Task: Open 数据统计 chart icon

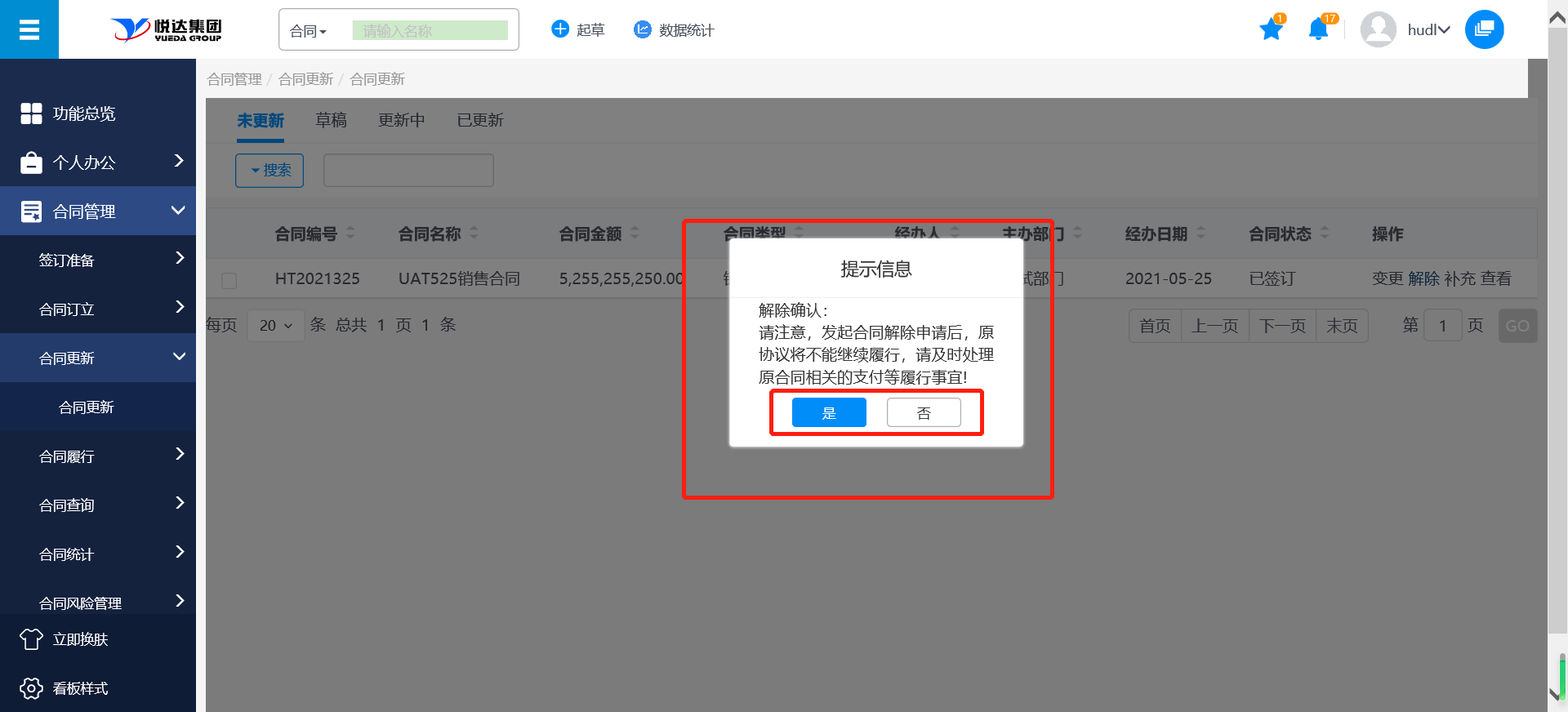Action: (643, 29)
